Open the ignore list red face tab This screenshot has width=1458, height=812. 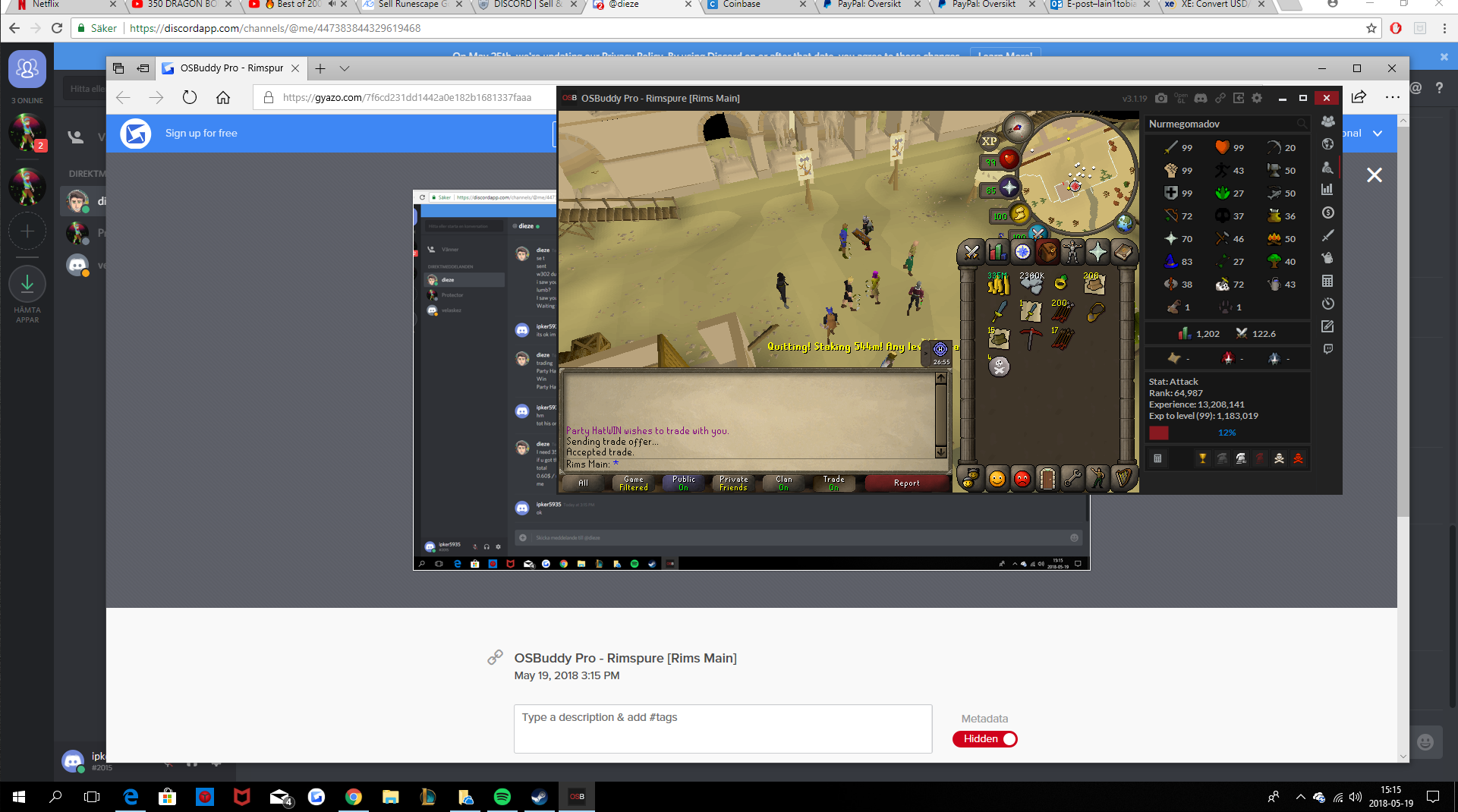pyautogui.click(x=1022, y=479)
